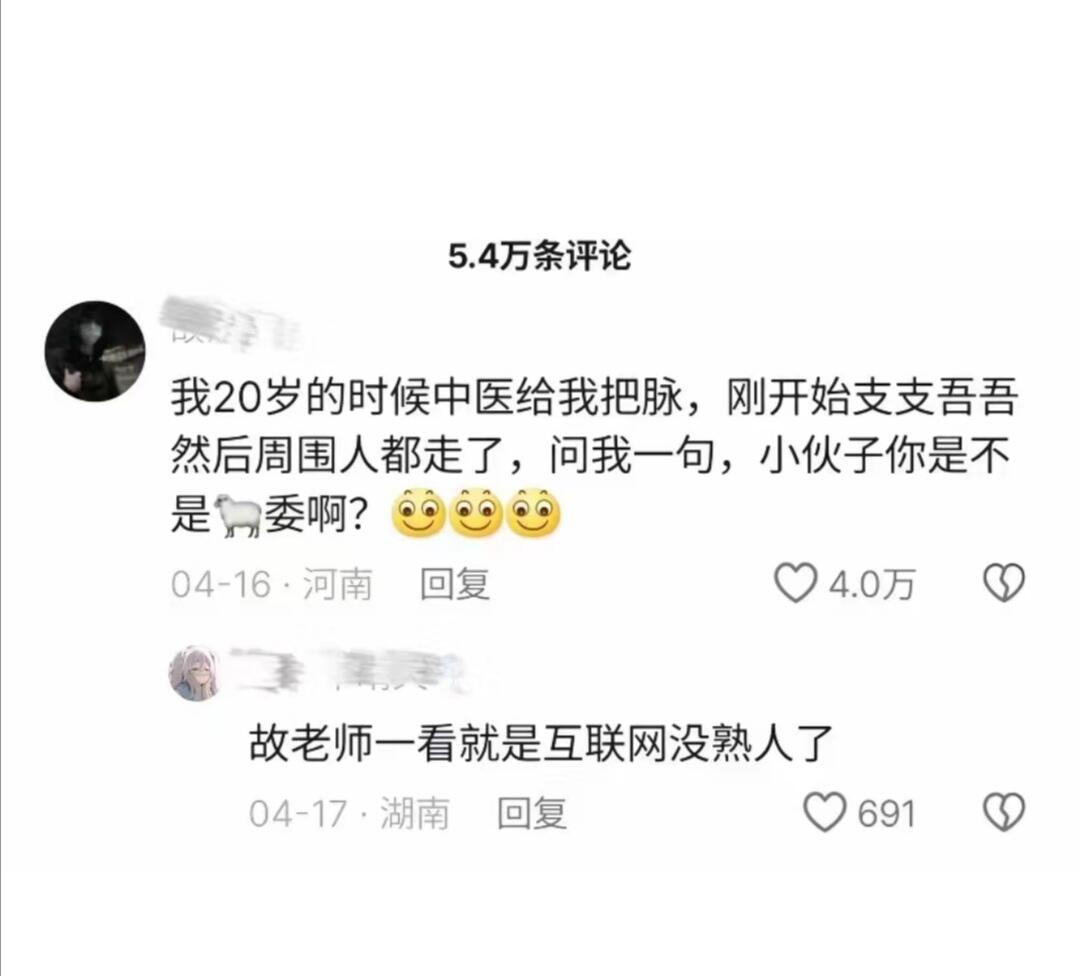
Task: Tap the 4.0万 like count
Action: pos(871,585)
